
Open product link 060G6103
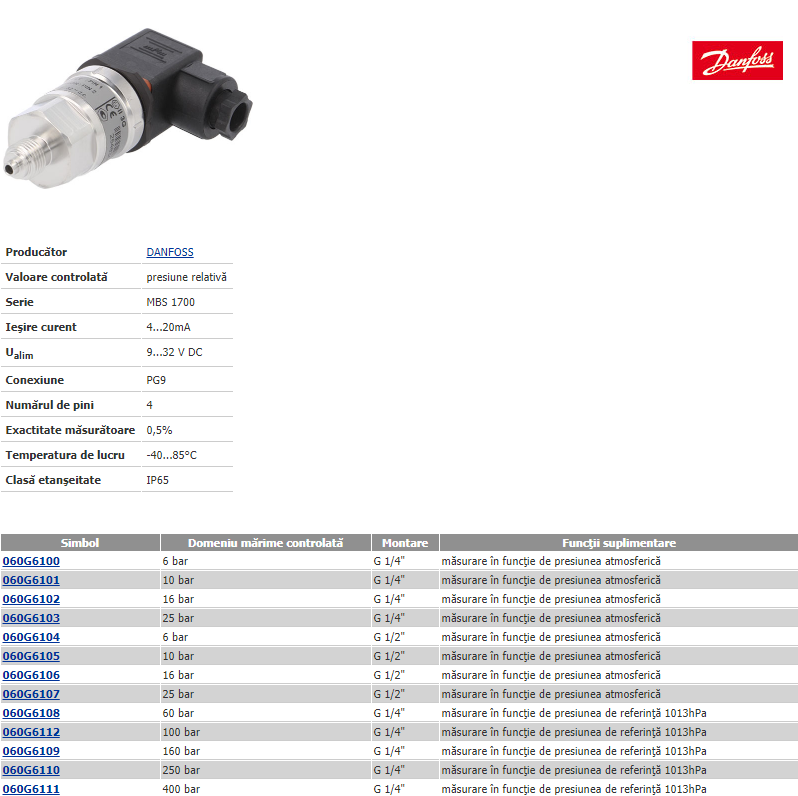(x=31, y=618)
